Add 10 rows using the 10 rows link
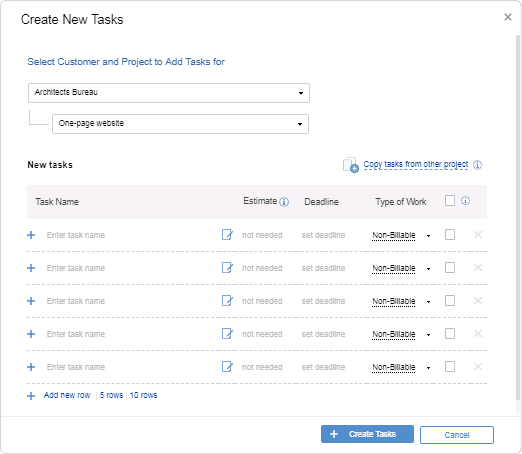The width and height of the screenshot is (522, 454). [143, 395]
